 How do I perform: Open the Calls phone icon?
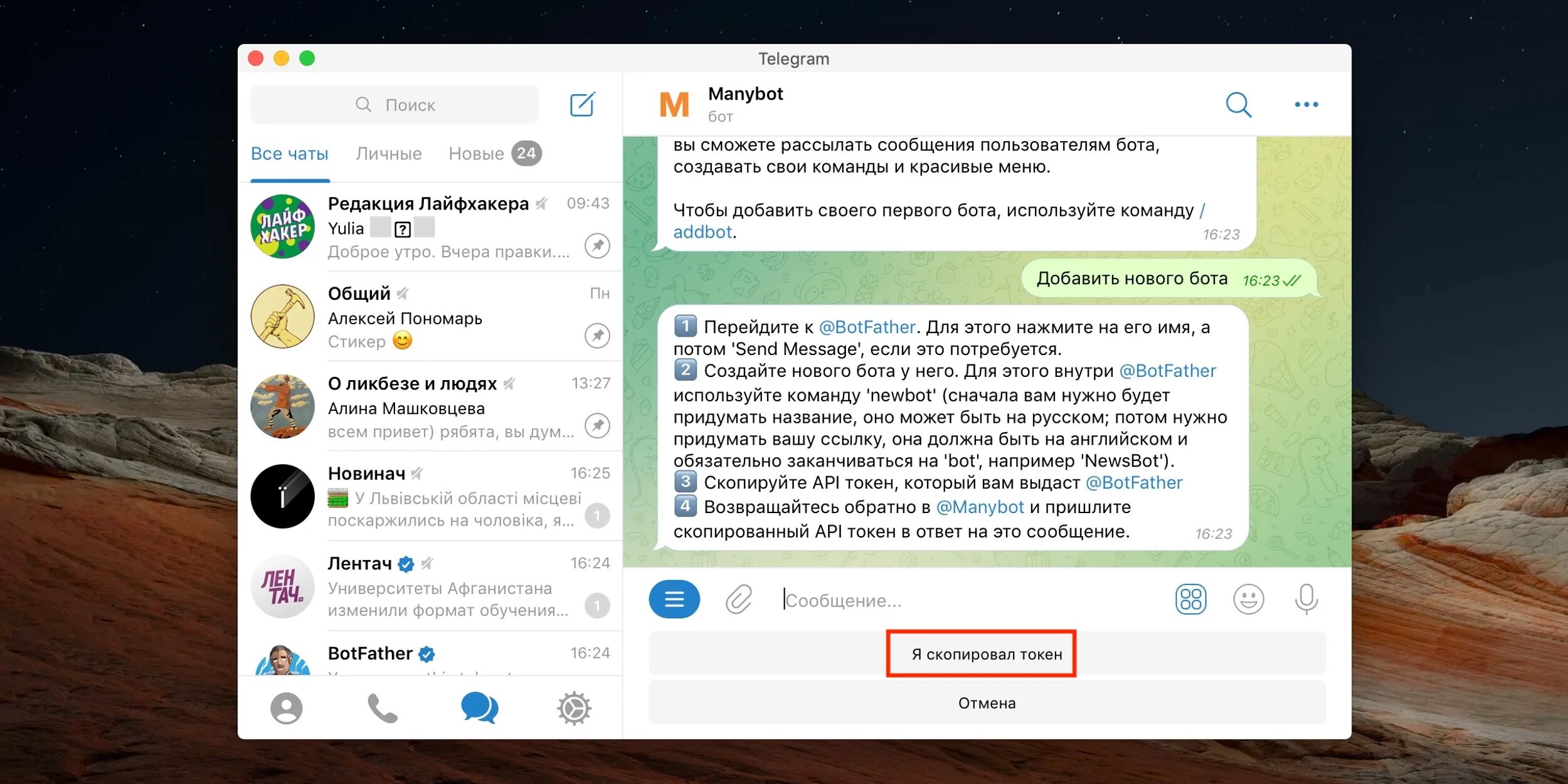(382, 708)
